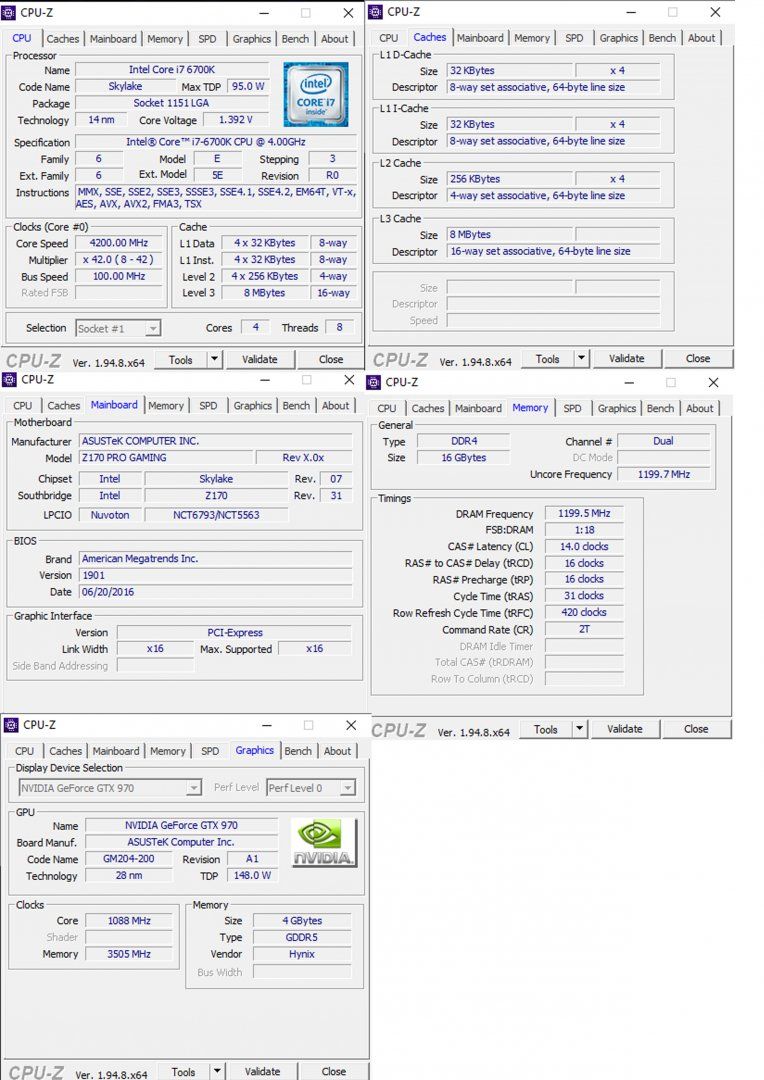
Task: Click the NVIDIA logo in the Graphics window
Action: coord(324,842)
